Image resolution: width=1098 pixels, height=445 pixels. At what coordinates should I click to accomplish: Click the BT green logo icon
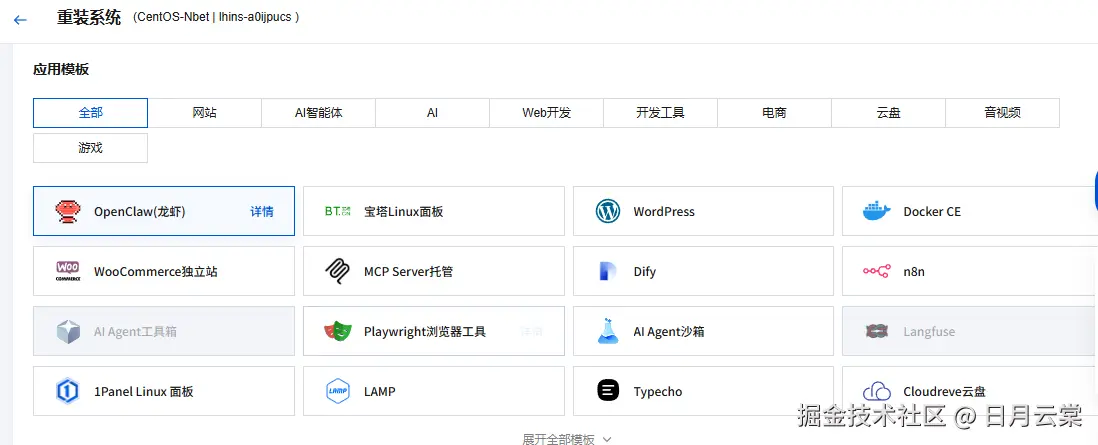click(338, 212)
